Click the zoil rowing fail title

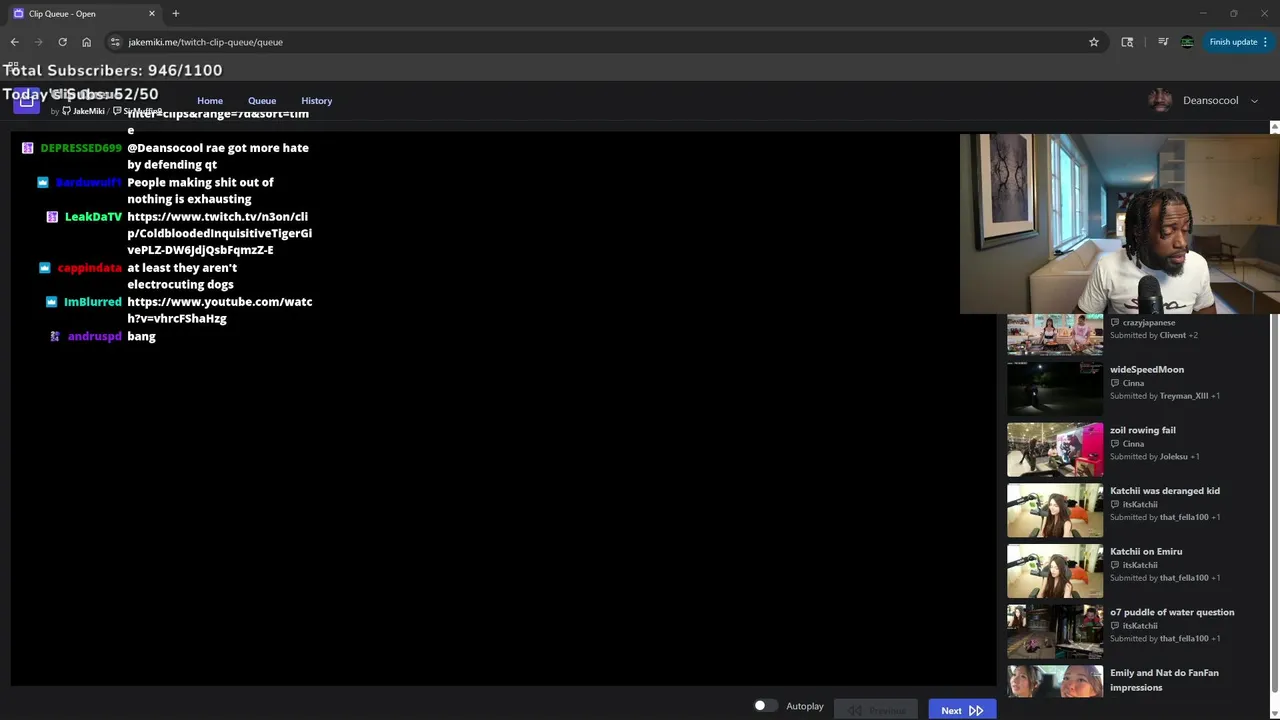1143,430
